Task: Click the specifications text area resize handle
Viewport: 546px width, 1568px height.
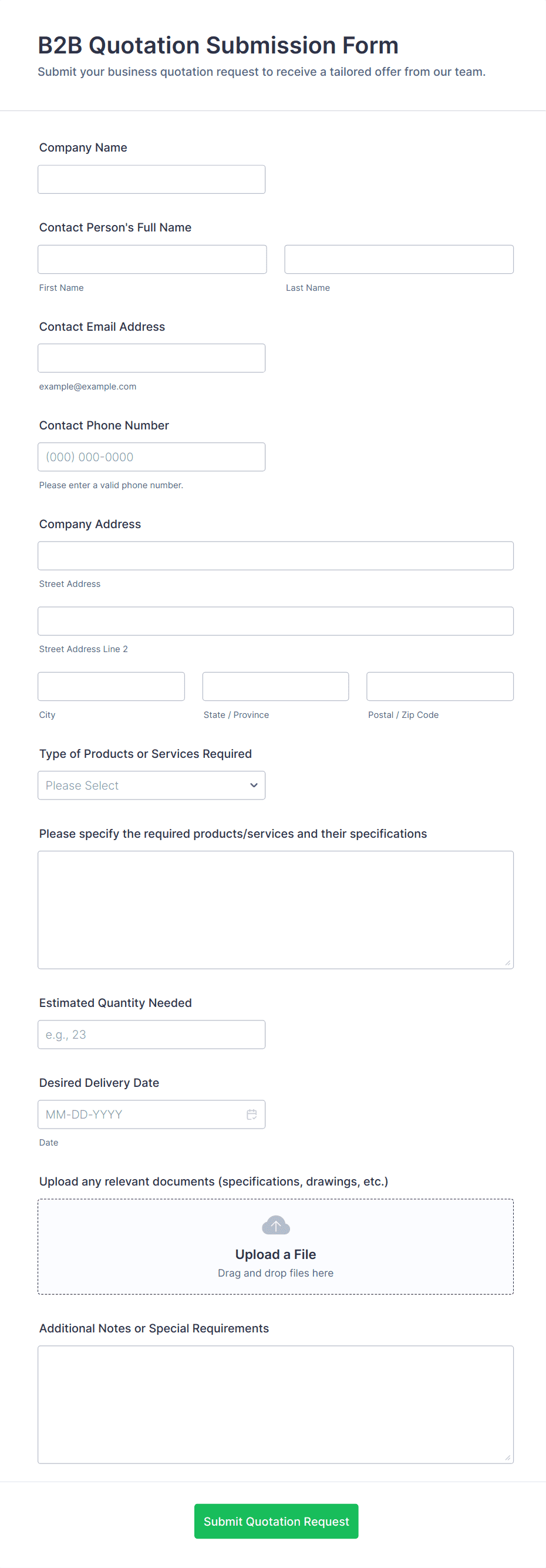Action: click(x=508, y=963)
